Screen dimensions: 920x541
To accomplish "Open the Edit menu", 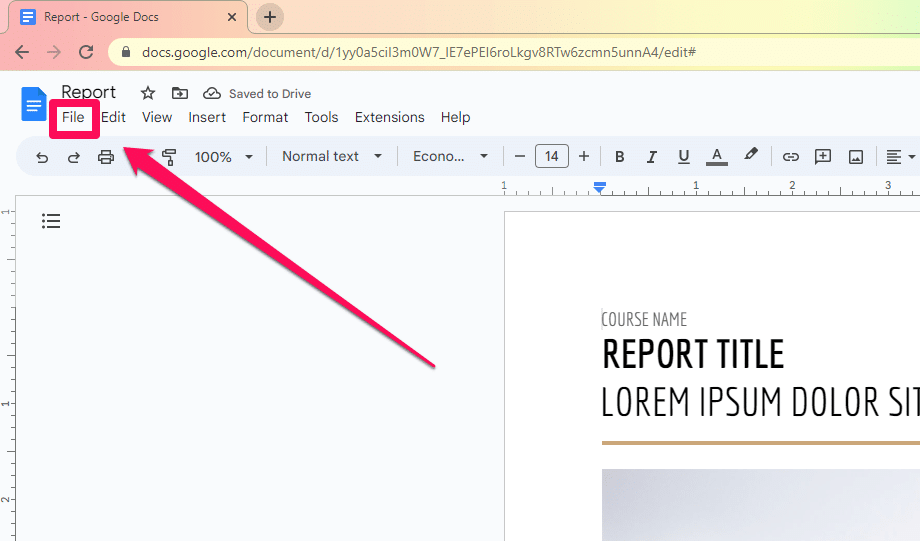I will [x=113, y=117].
